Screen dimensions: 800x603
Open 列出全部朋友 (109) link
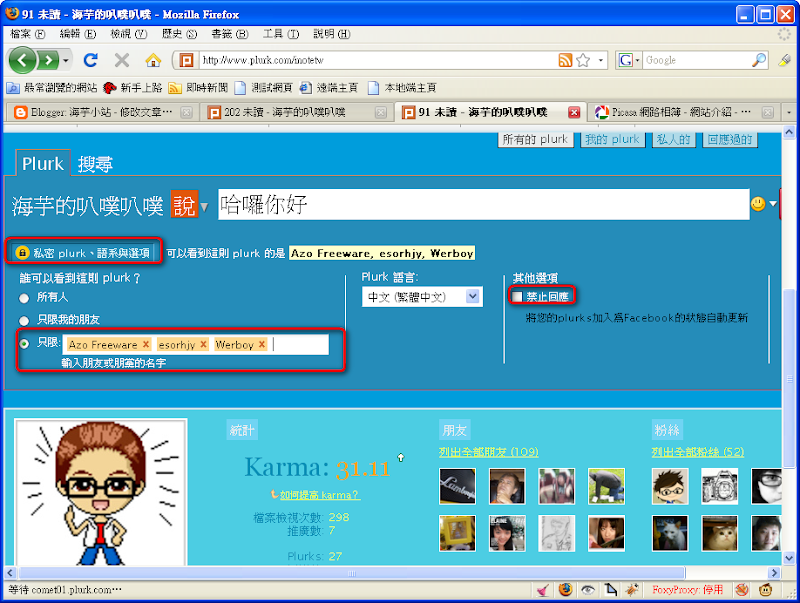tap(488, 452)
